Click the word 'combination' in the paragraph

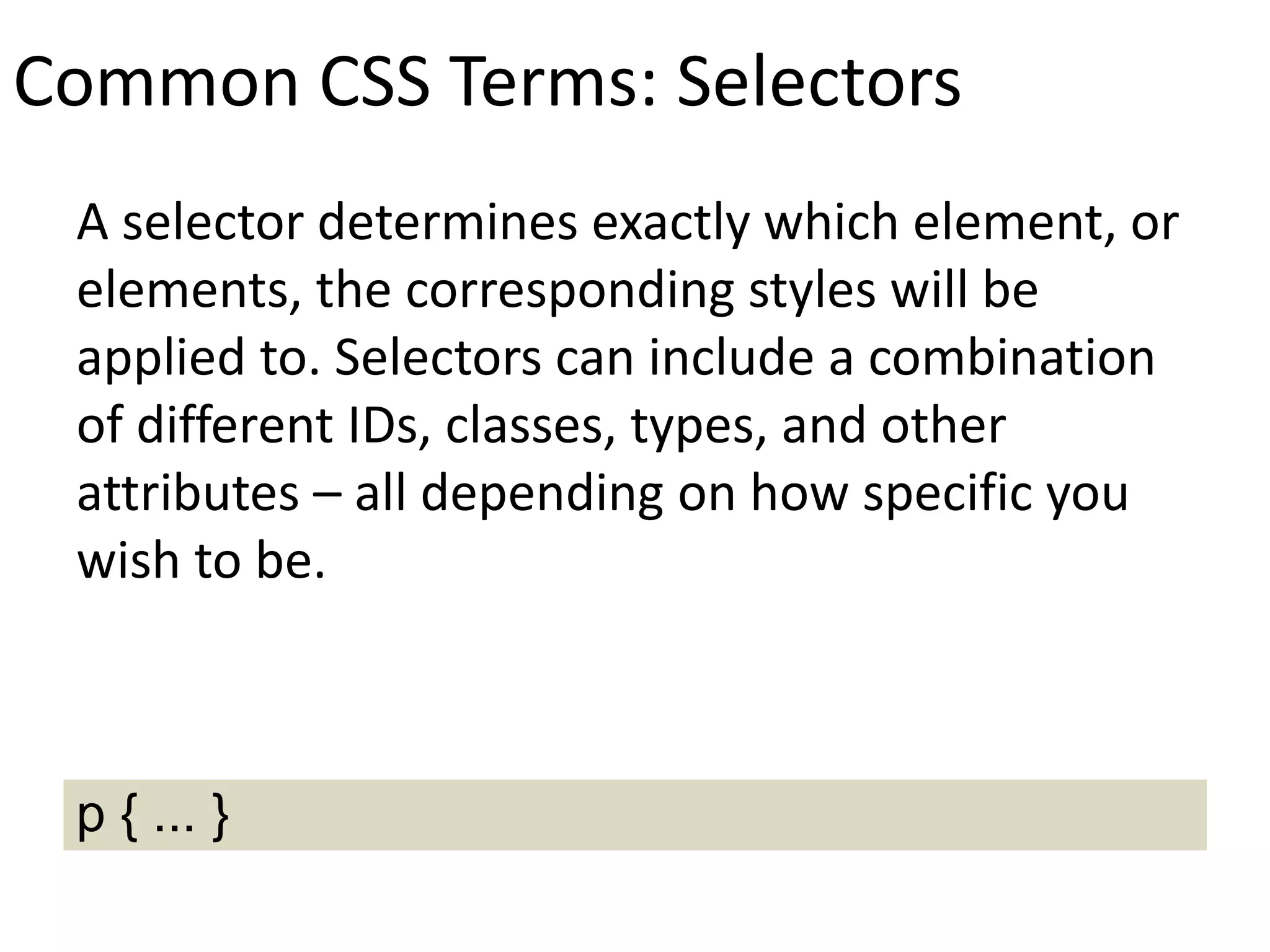coord(1011,358)
